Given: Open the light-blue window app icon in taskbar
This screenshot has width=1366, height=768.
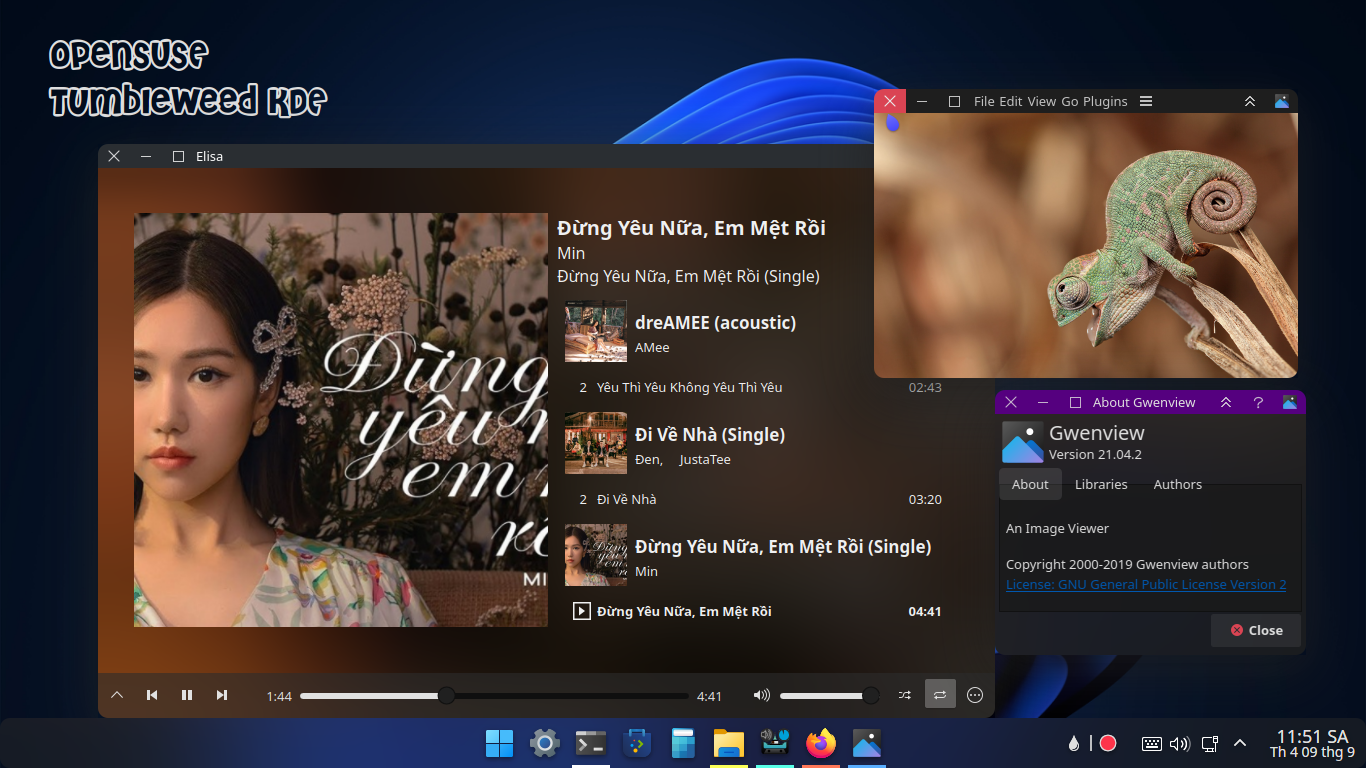Looking at the screenshot, I should [683, 743].
